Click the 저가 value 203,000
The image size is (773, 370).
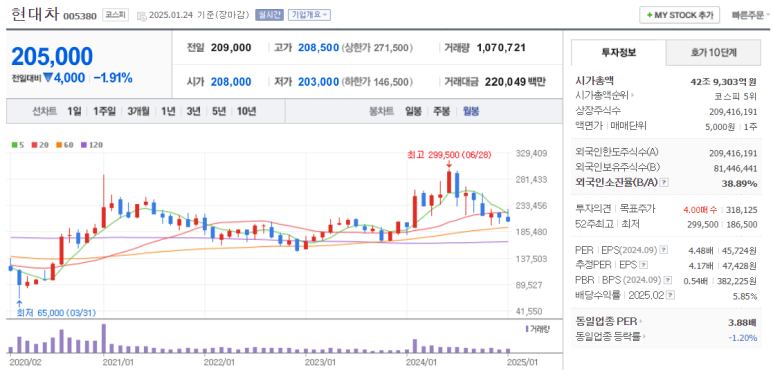tap(318, 82)
